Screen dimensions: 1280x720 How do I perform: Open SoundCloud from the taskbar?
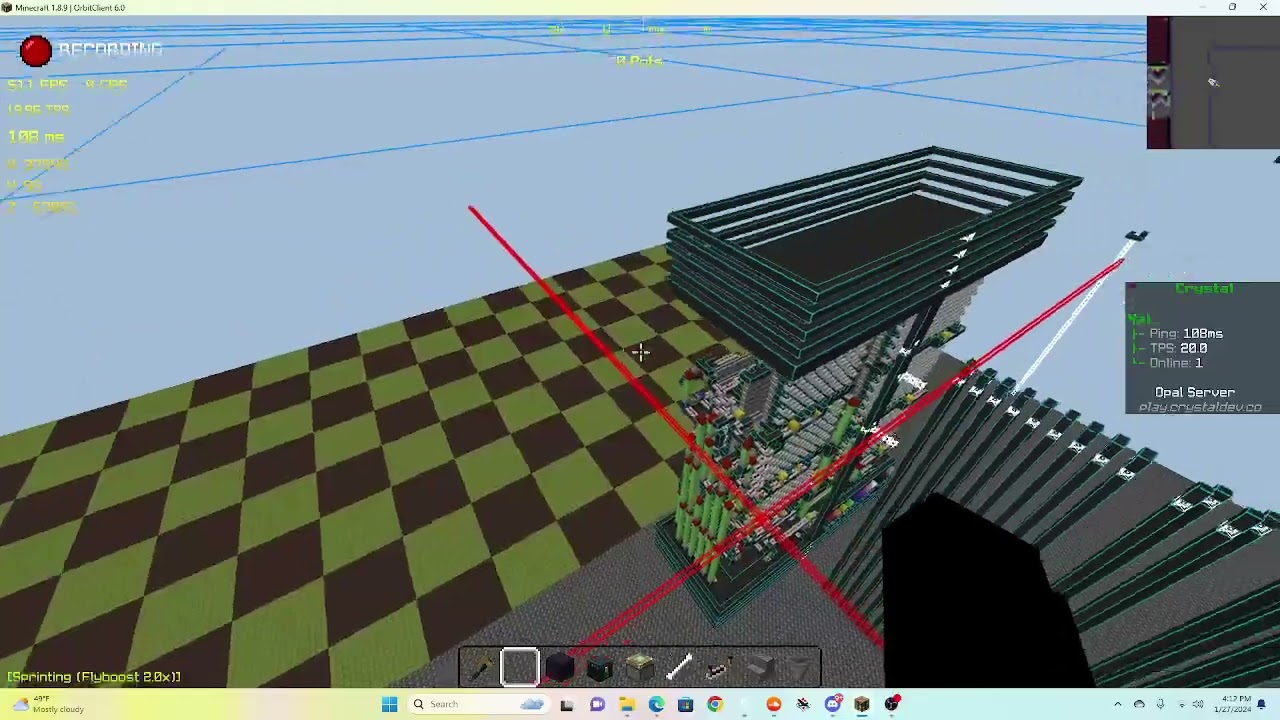click(773, 704)
